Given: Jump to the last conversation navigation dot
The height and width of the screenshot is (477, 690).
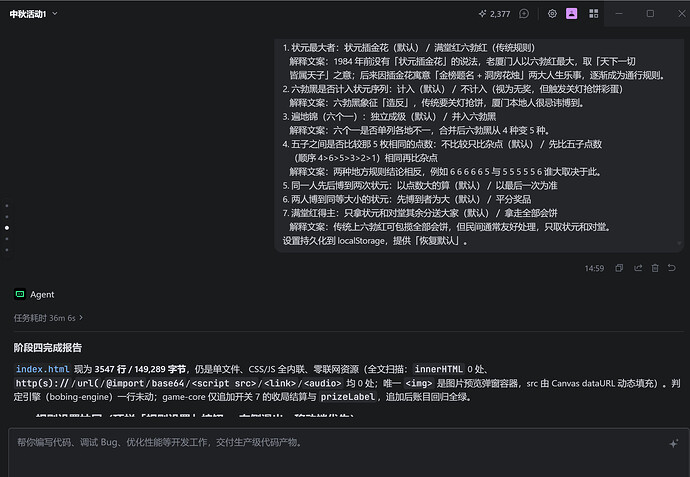Looking at the screenshot, I should tap(7, 250).
